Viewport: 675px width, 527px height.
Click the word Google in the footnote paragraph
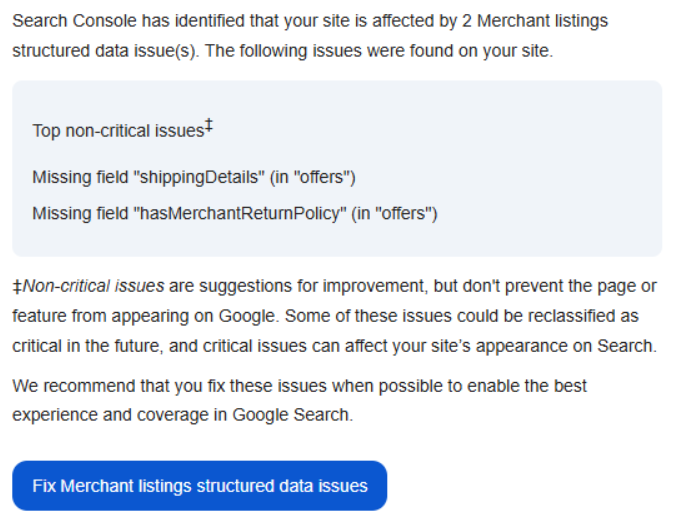pyautogui.click(x=247, y=316)
